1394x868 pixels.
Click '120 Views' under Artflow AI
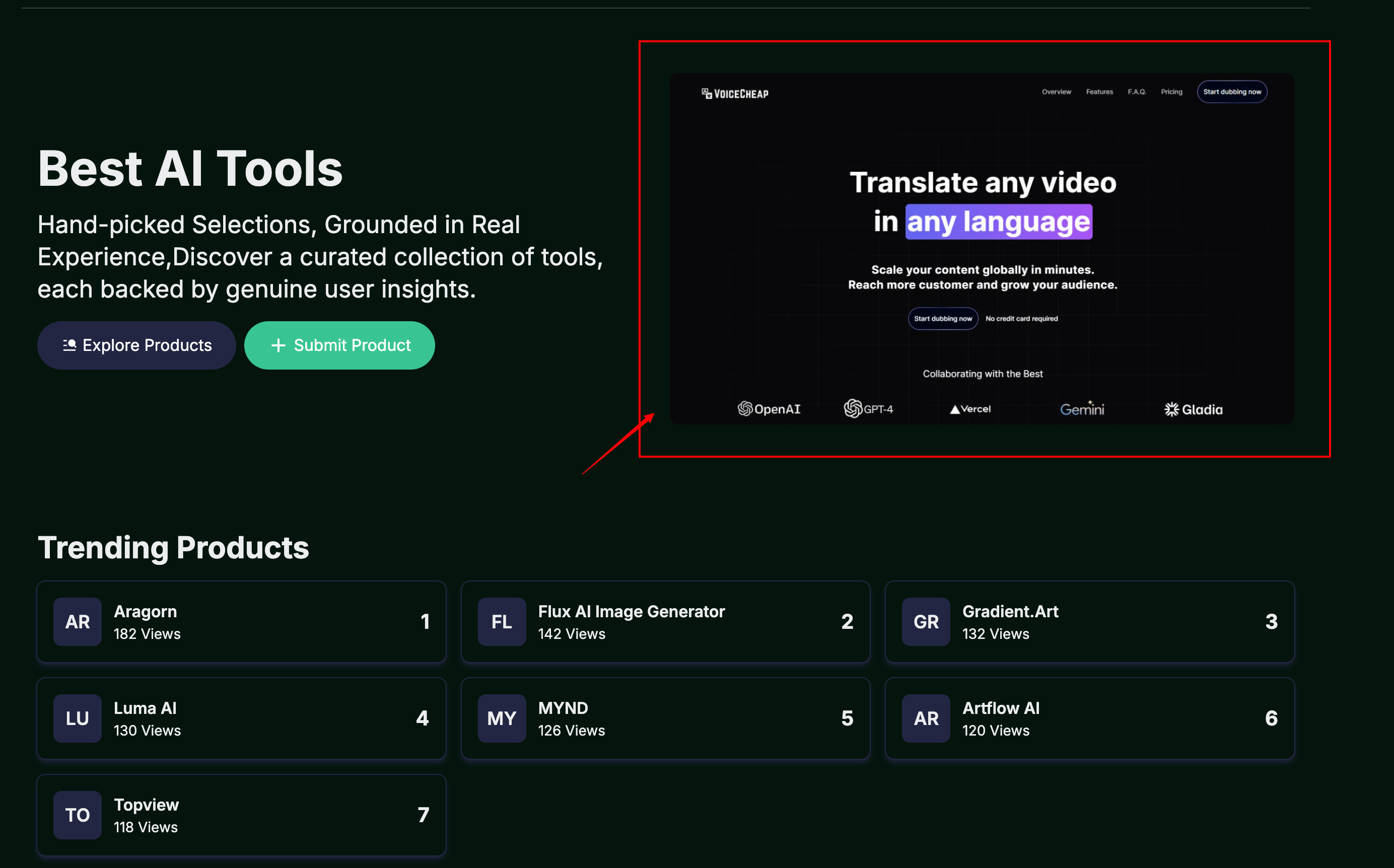[996, 730]
